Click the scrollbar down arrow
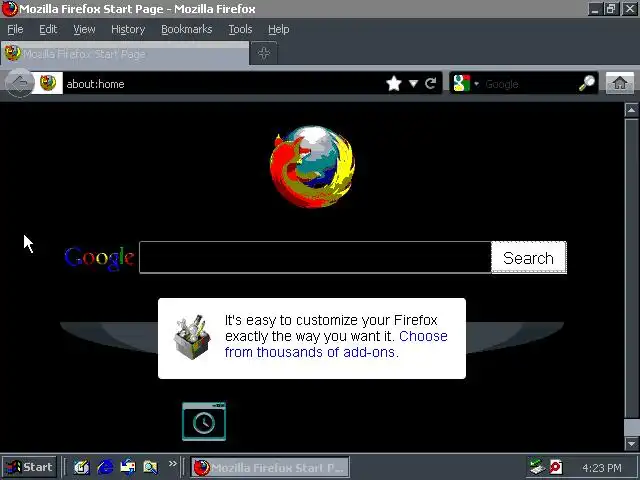The image size is (640, 480). [631, 443]
